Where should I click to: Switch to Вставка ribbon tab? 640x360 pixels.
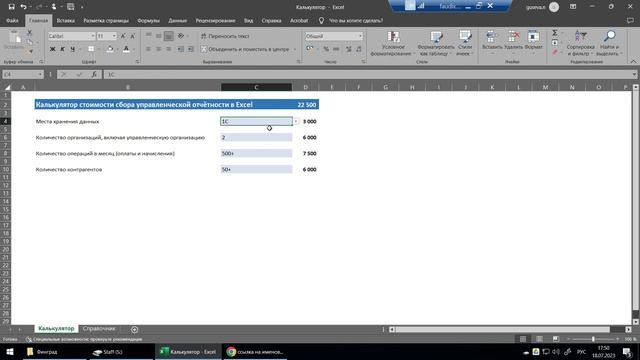[x=65, y=20]
